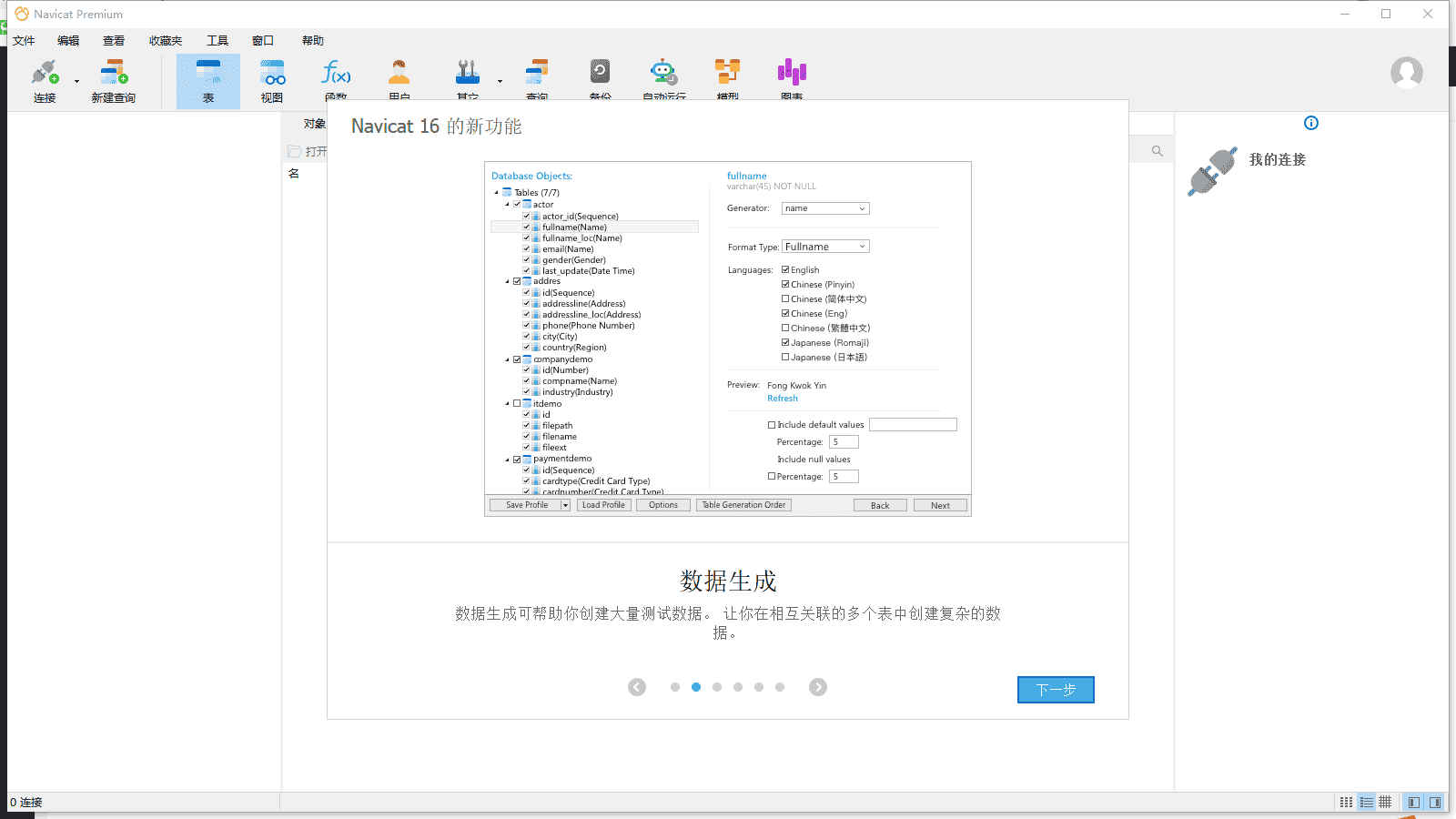Select the 表 (Table) toolbar icon

point(208,80)
